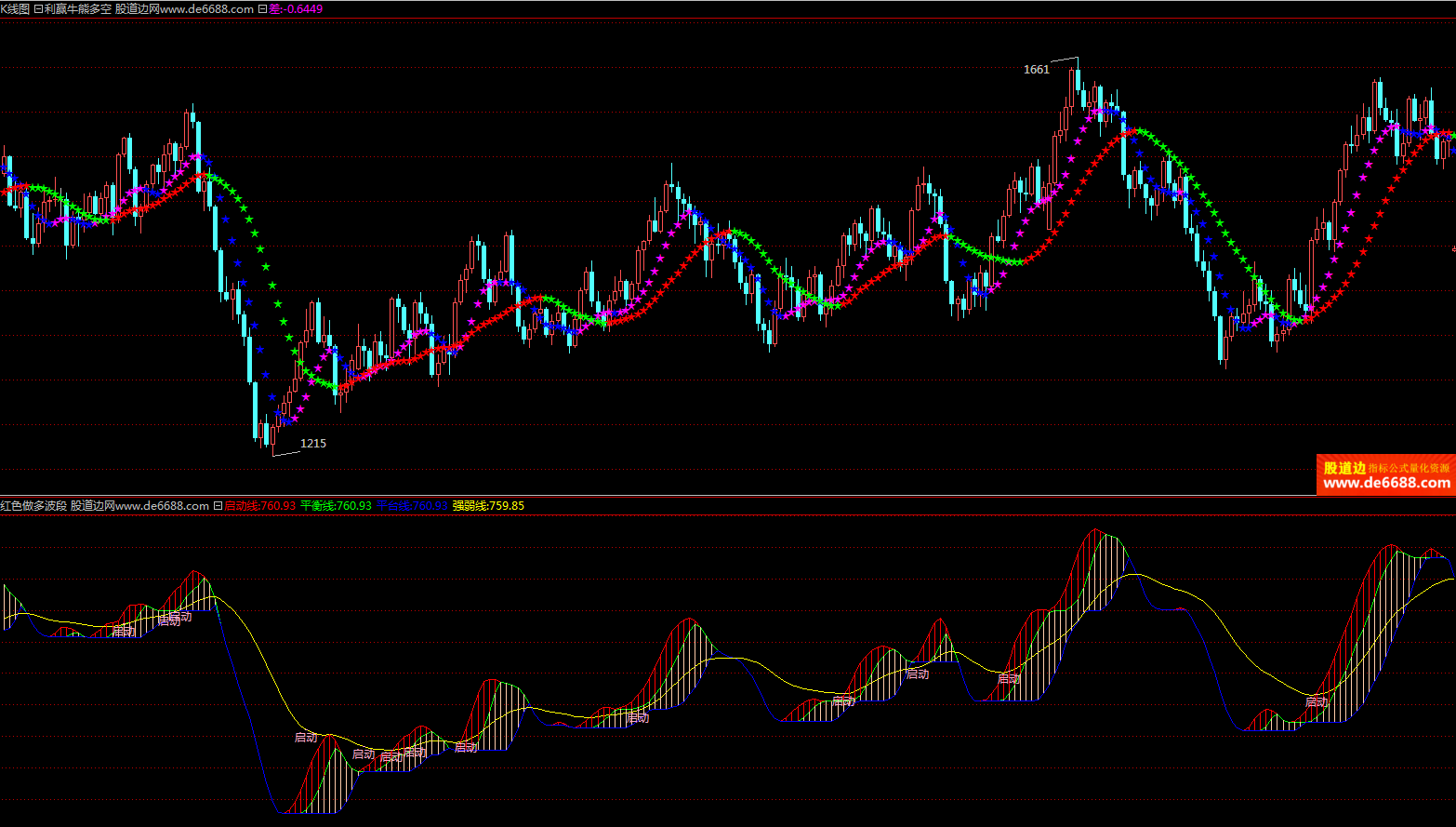Expand the box icon before 启动线 in lower panel
The height and width of the screenshot is (827, 1456).
218,506
